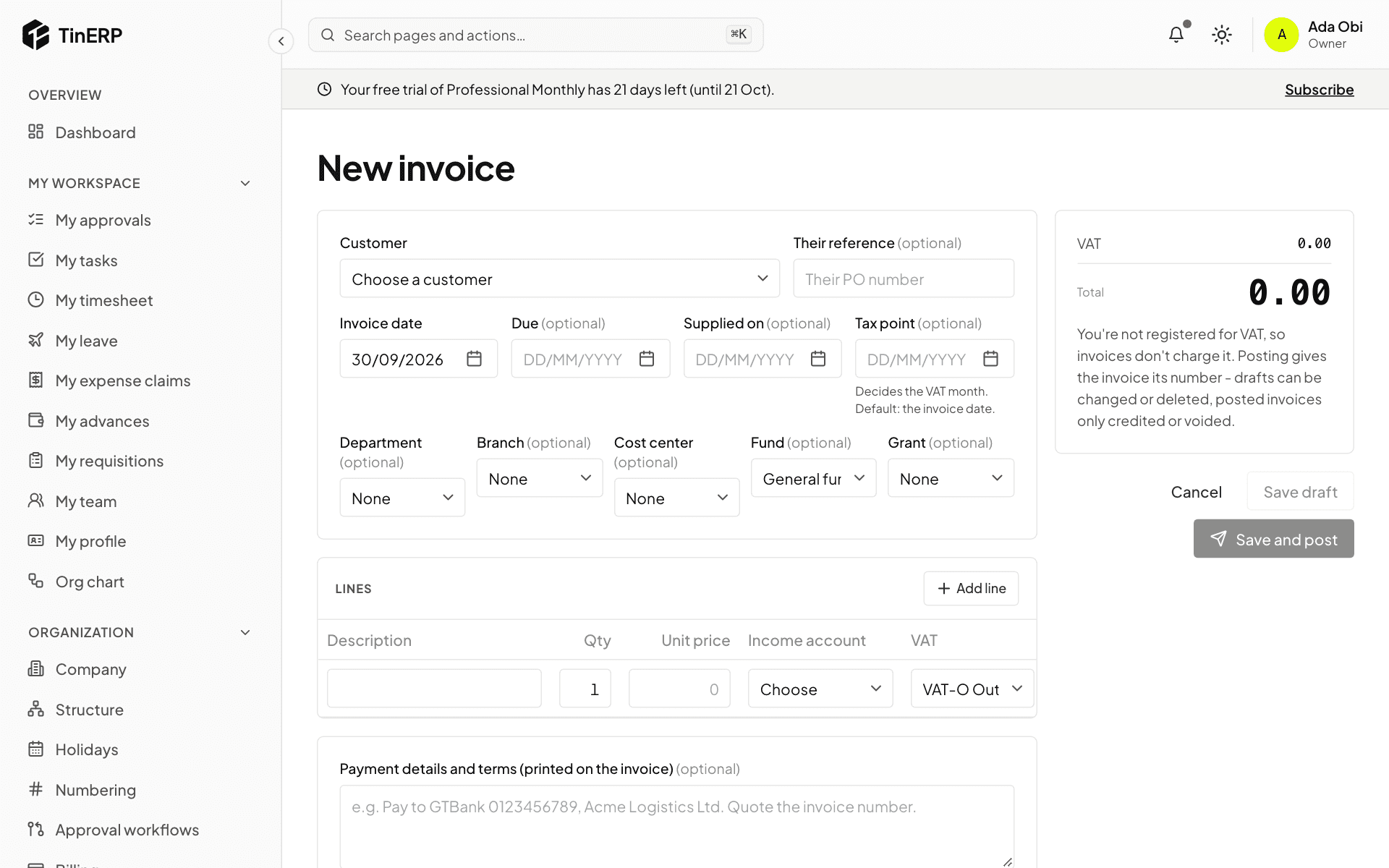Click the Subscribe link
Screen dimensions: 1389x868
click(x=1319, y=89)
